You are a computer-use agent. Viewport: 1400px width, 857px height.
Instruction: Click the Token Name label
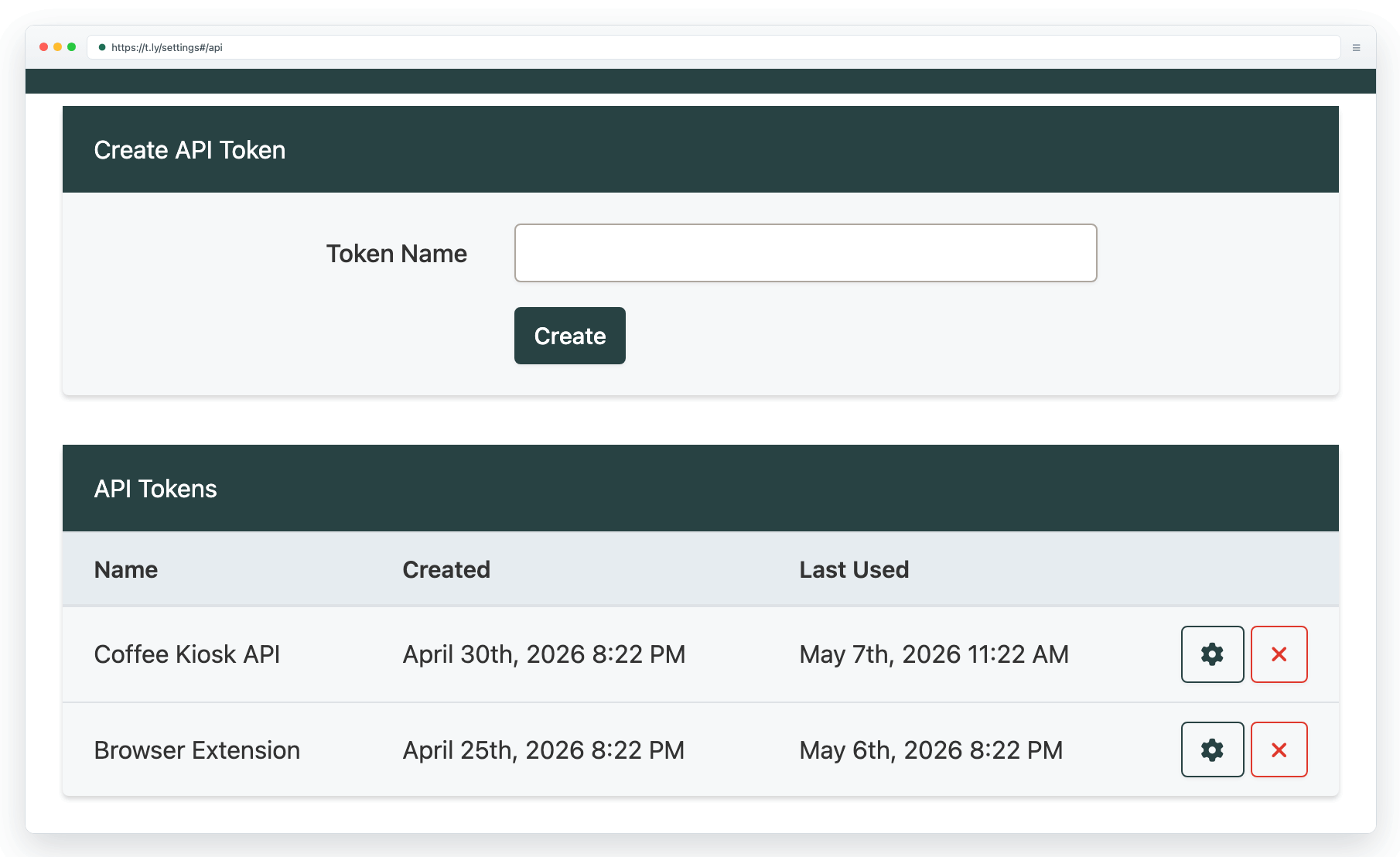397,254
